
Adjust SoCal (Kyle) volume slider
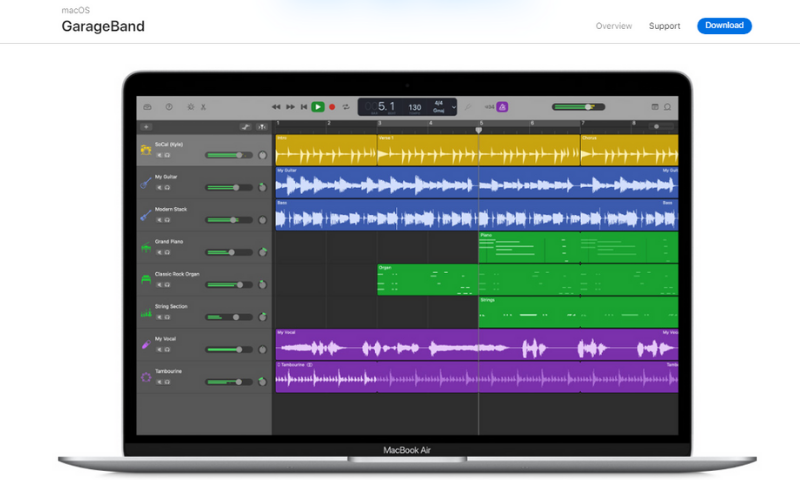tap(229, 155)
